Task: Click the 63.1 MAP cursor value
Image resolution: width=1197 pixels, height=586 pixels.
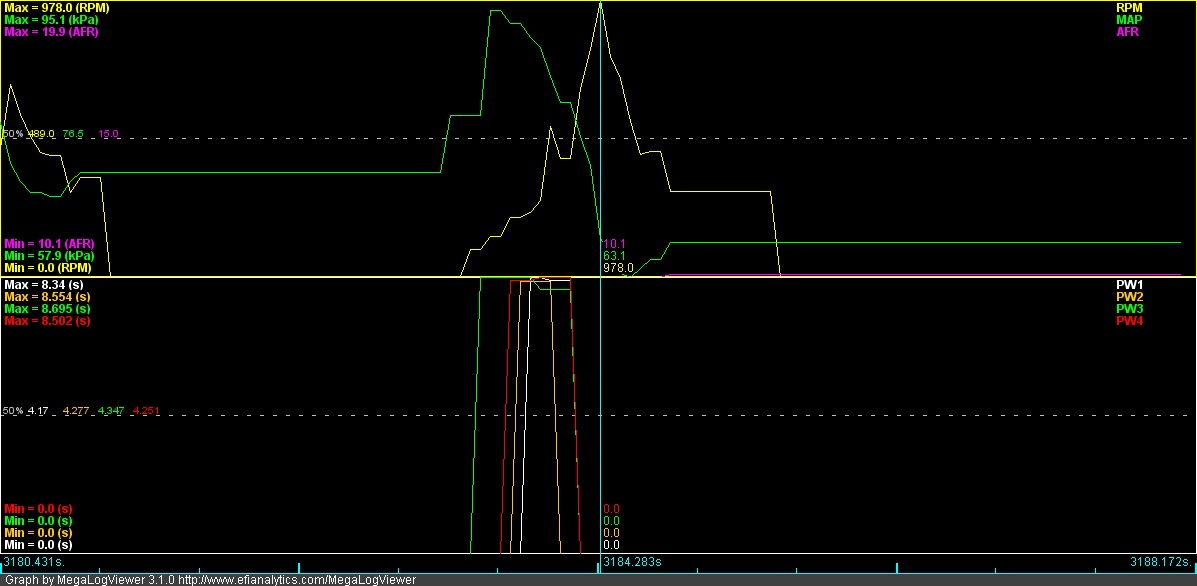Action: tap(613, 256)
